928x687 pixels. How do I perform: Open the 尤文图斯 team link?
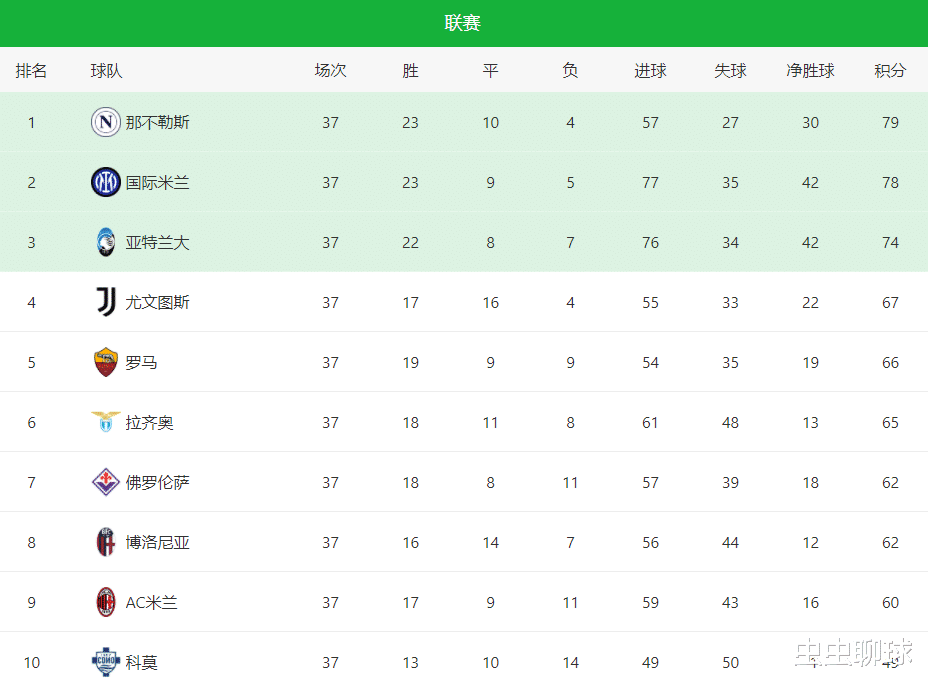(157, 302)
